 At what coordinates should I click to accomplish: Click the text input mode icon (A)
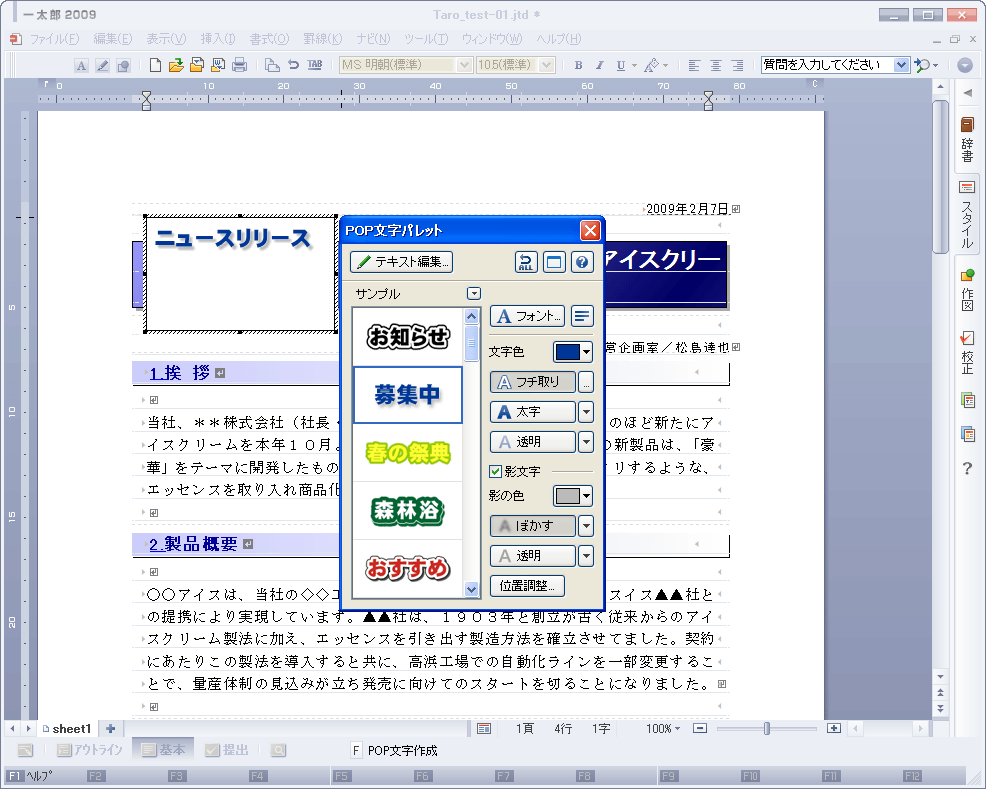click(x=81, y=65)
